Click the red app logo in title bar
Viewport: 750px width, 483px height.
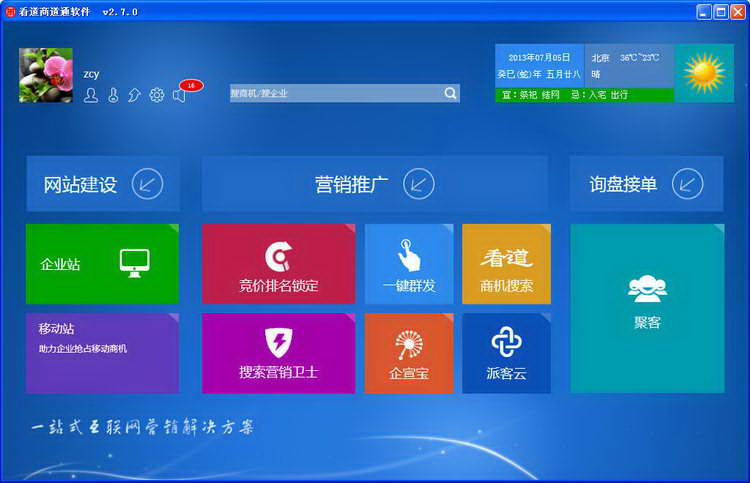pos(11,12)
